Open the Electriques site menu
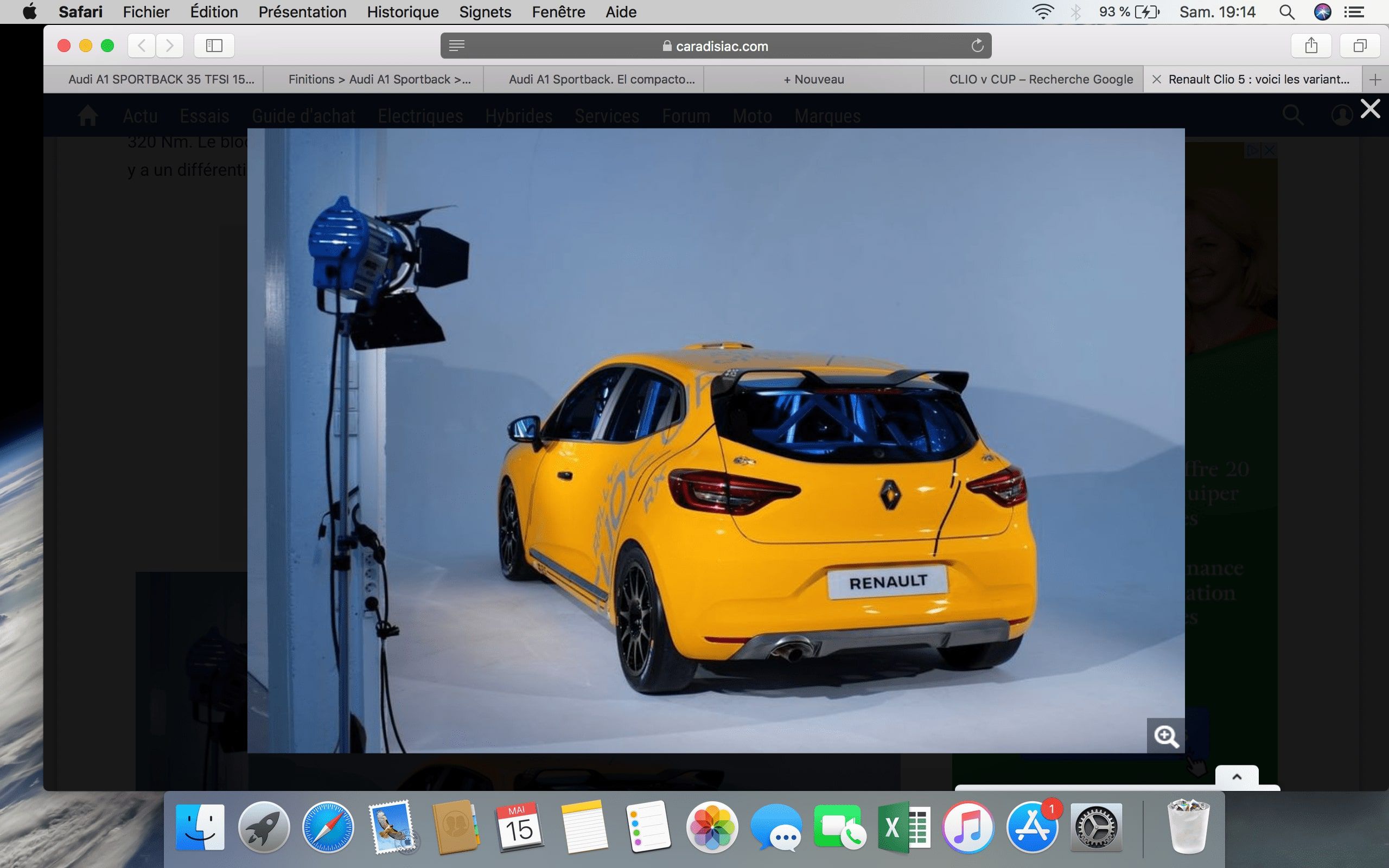The width and height of the screenshot is (1389, 868). 420,116
